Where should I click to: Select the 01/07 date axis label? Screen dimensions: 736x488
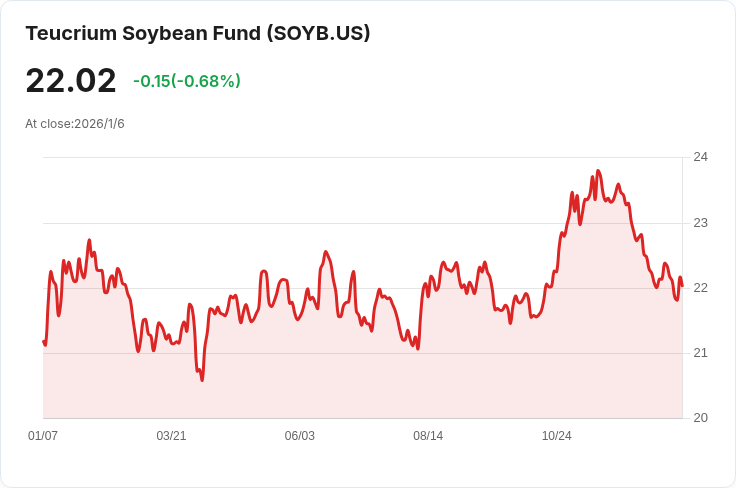(43, 436)
